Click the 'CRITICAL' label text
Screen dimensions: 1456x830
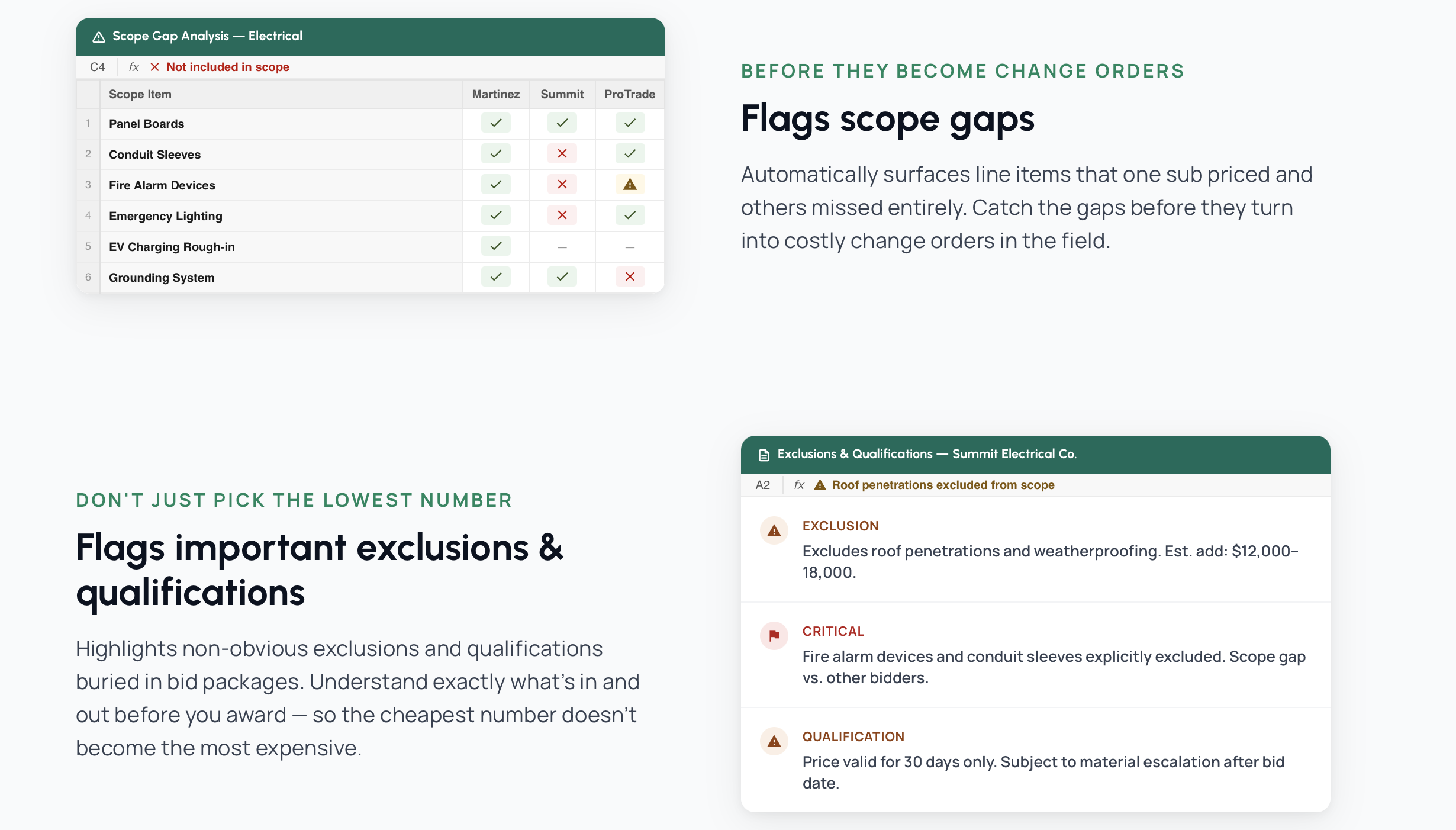pos(833,631)
